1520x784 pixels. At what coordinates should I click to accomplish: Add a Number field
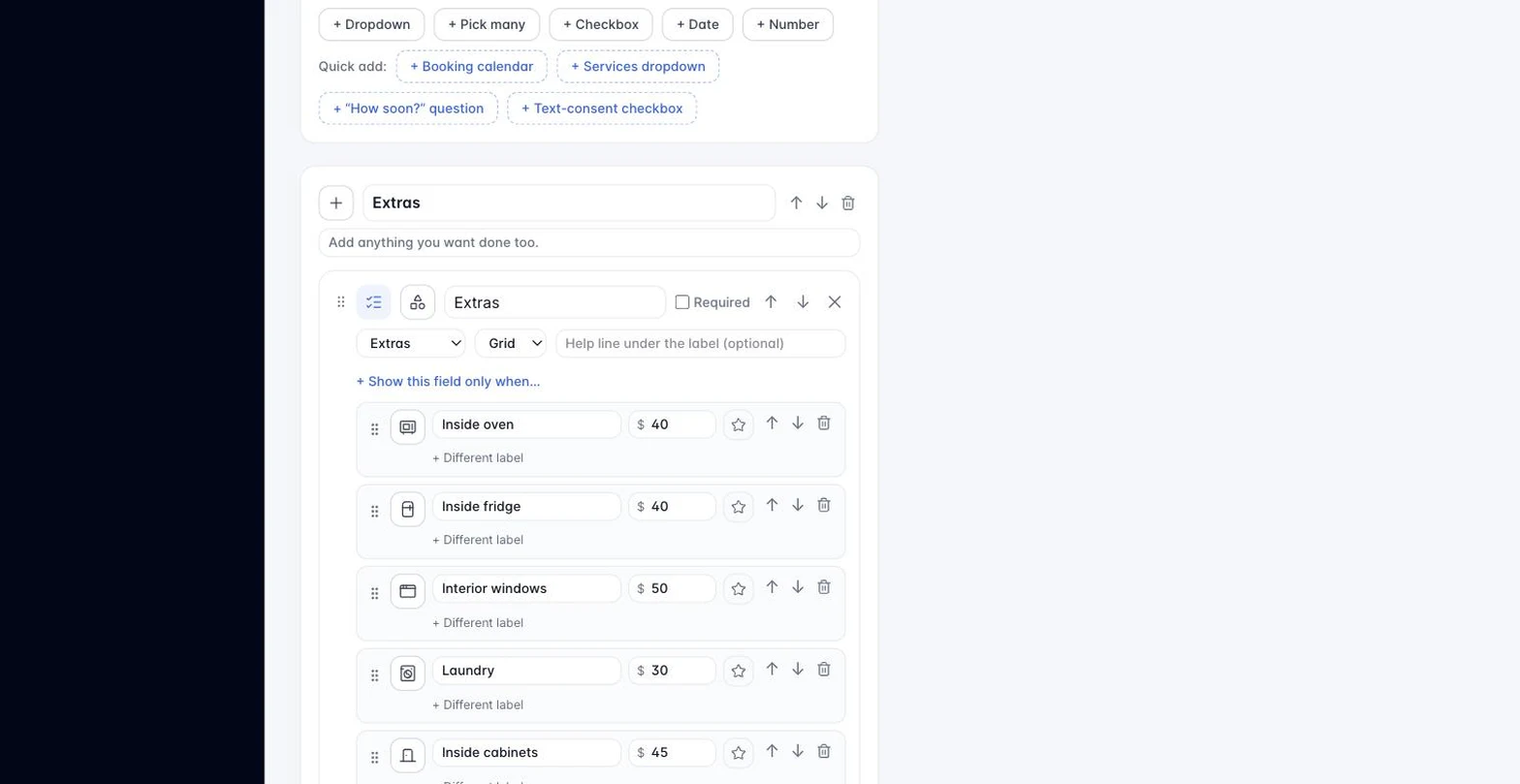[788, 24]
